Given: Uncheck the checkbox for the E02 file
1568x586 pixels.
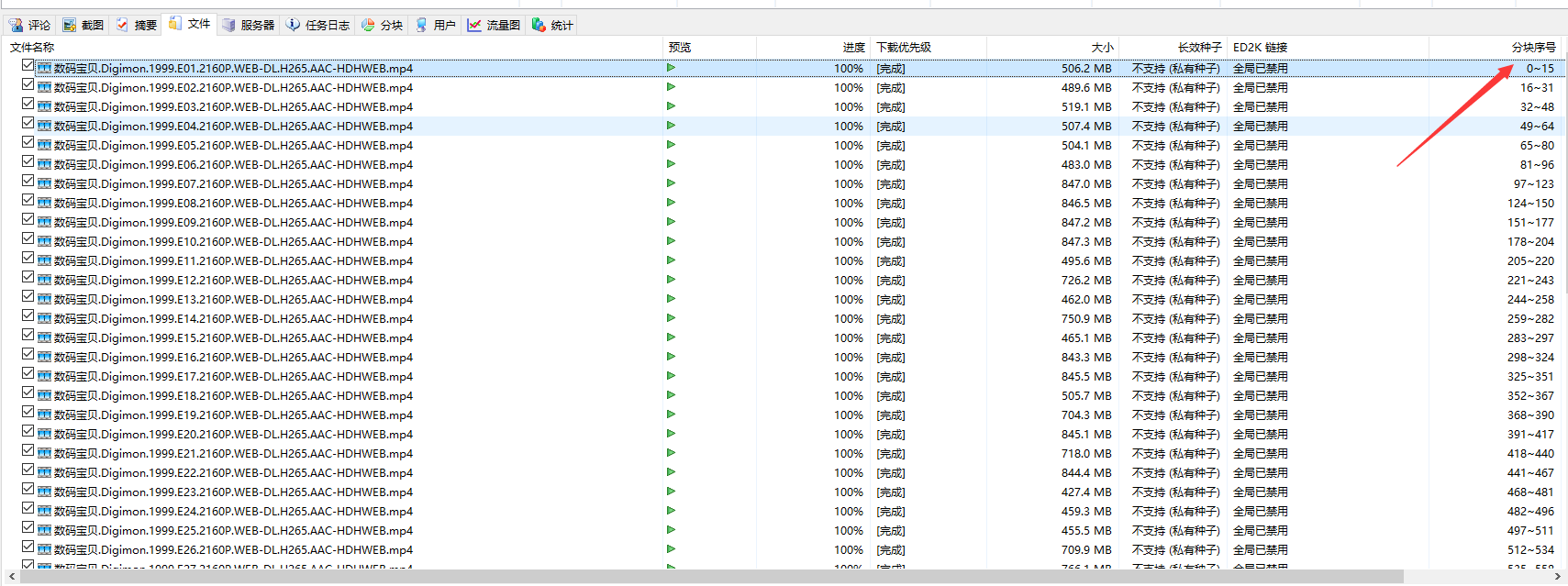Looking at the screenshot, I should (28, 85).
